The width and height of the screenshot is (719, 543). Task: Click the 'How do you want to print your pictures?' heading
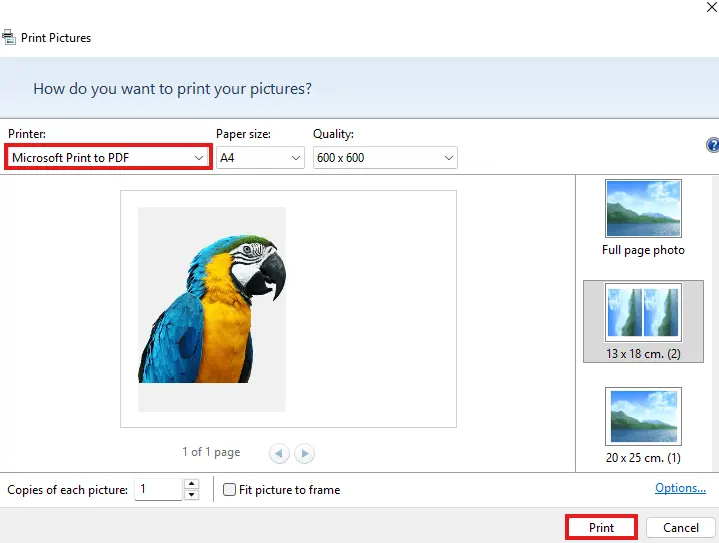point(172,88)
